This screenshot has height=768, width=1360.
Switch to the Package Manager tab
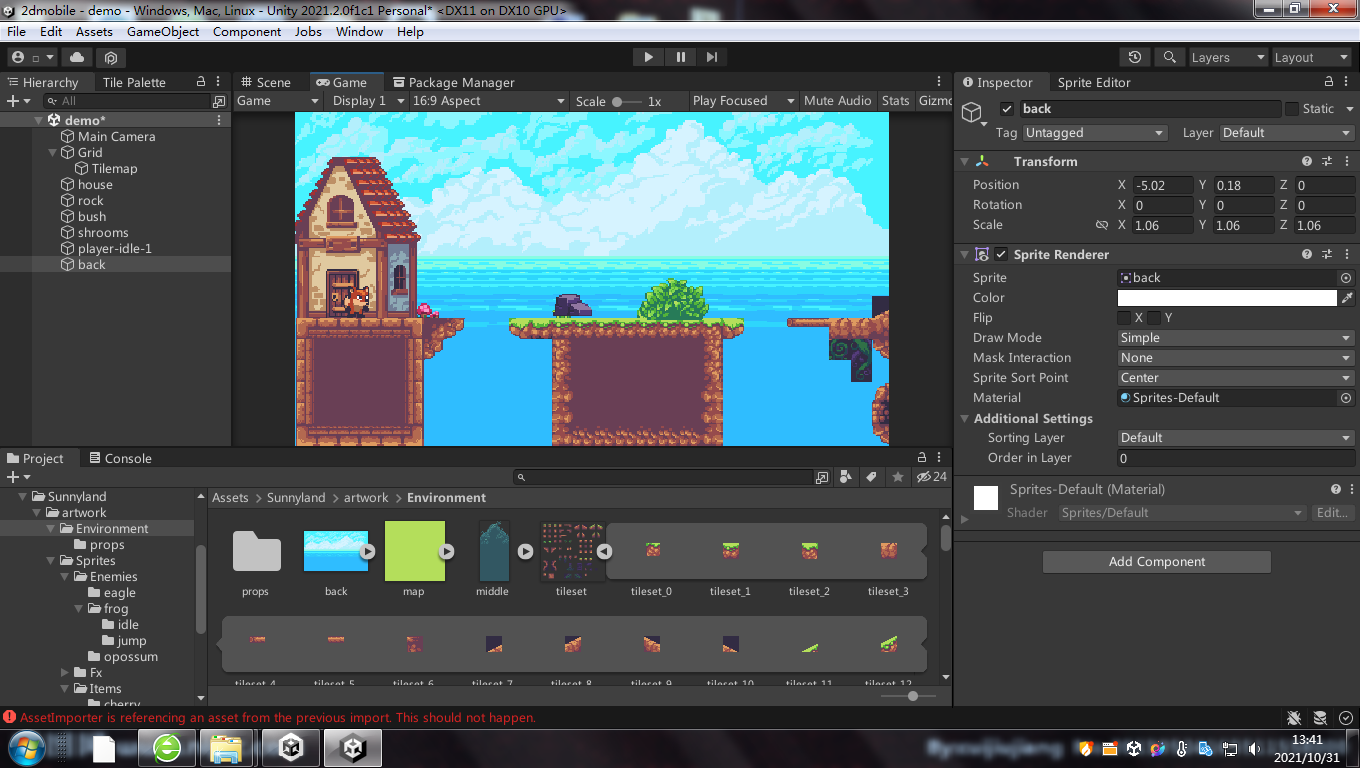(453, 82)
